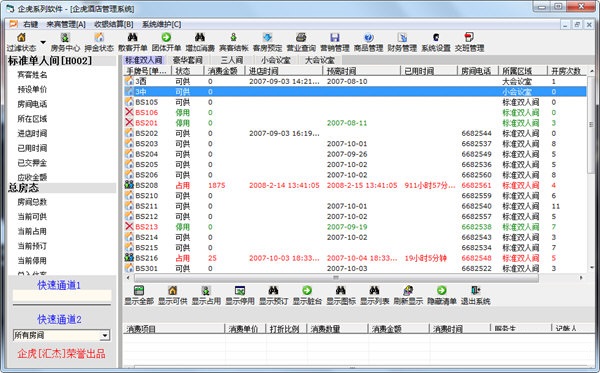Click the 刷新显示 refresh icon
Screen dimensions: 600x373
tap(408, 290)
